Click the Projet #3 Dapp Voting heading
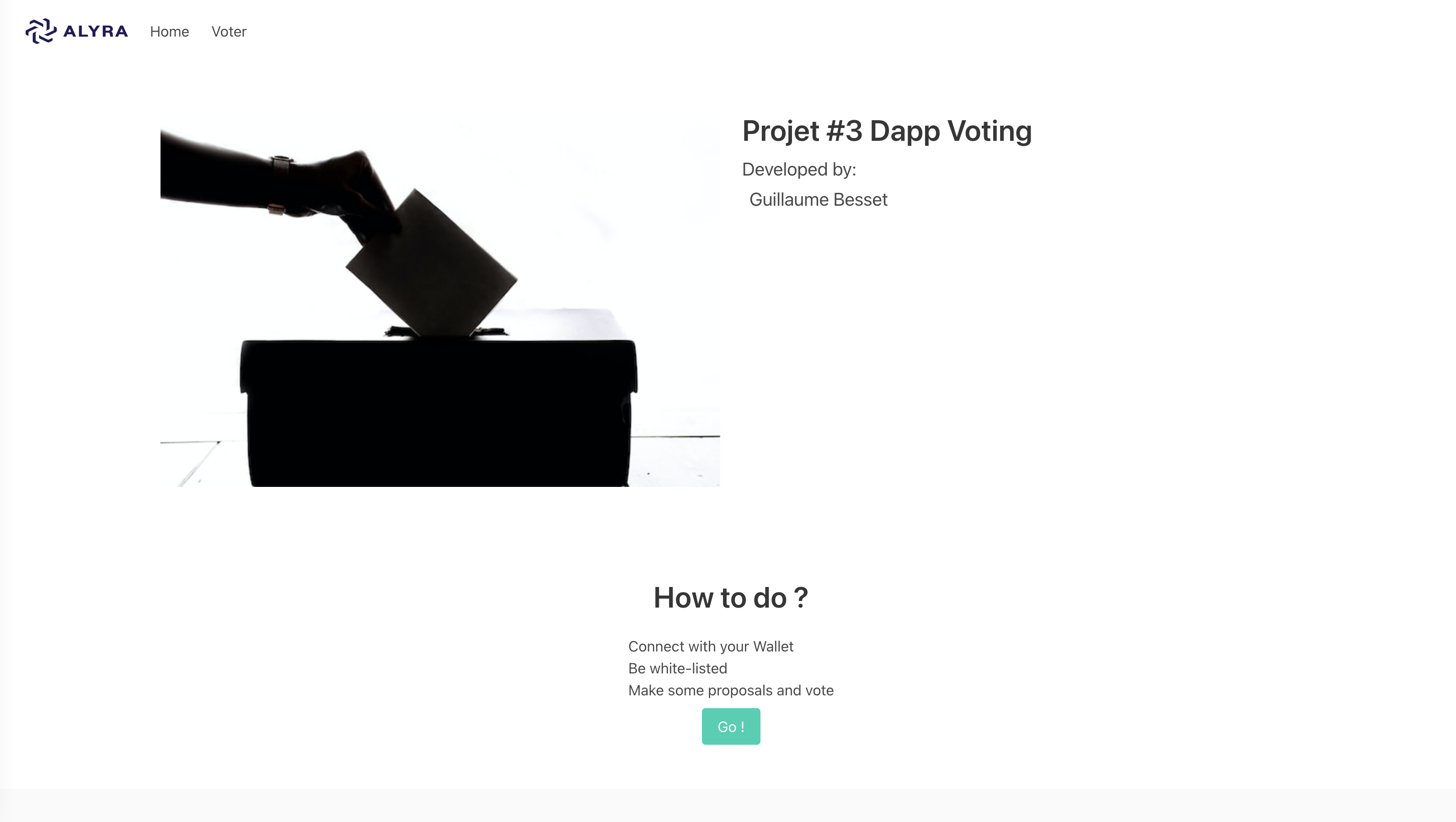 (886, 131)
